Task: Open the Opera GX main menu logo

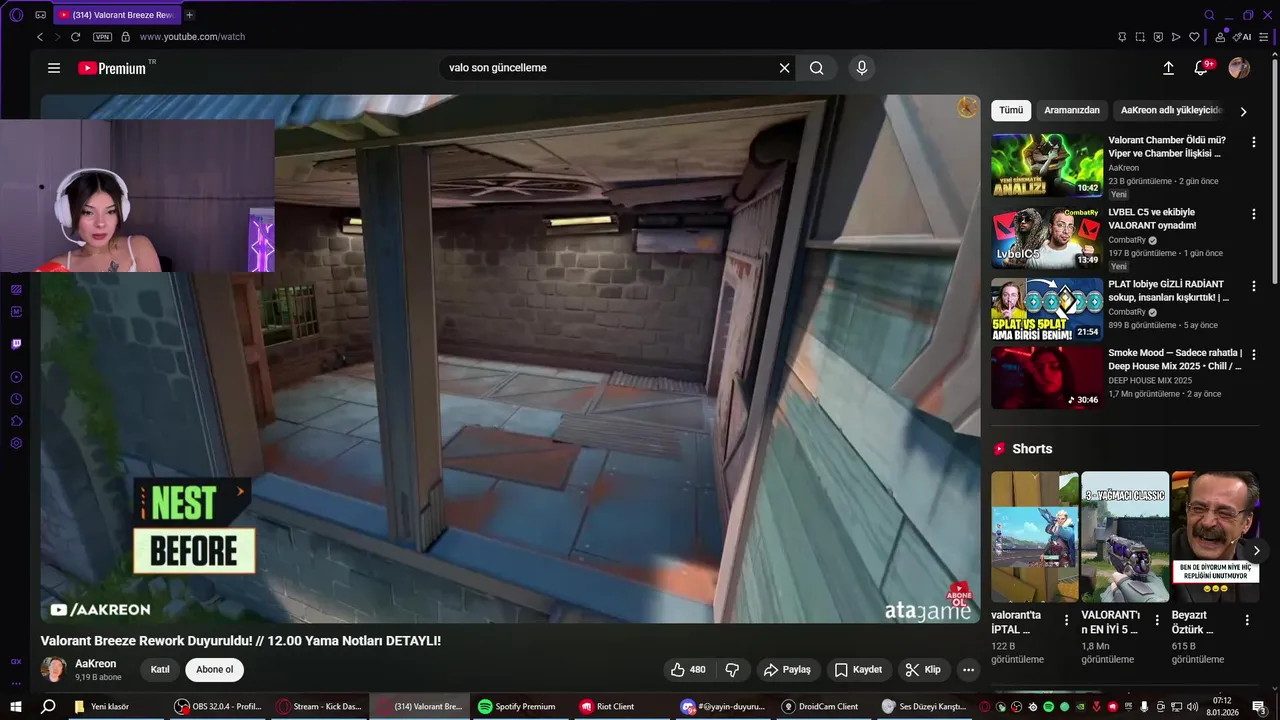Action: point(16,15)
